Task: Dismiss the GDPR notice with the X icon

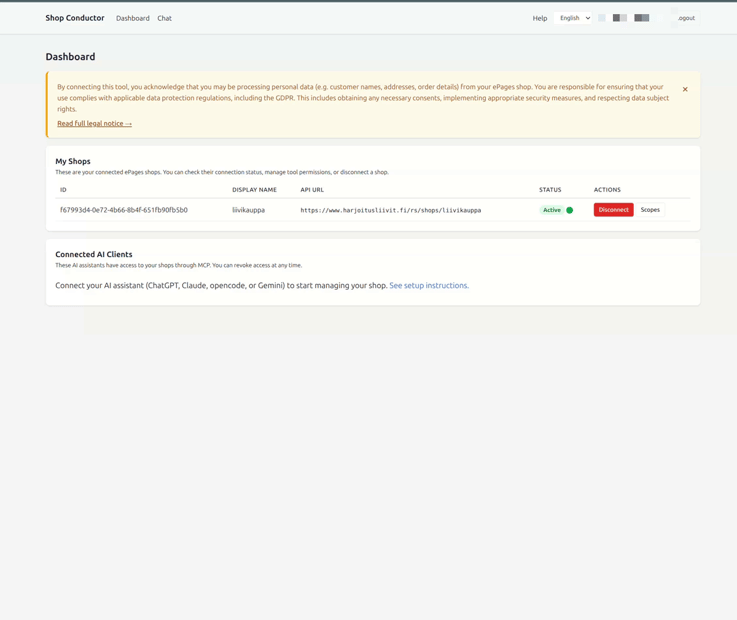Action: tap(685, 89)
